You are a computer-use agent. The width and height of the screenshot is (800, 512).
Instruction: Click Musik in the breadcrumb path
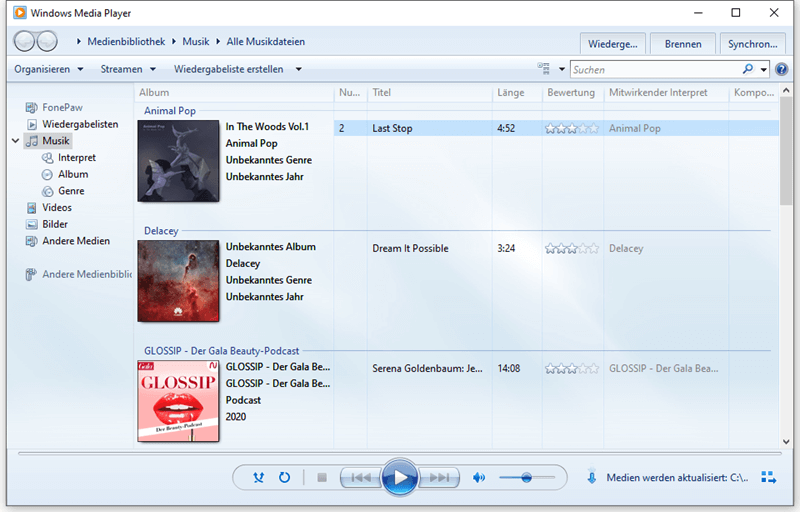pyautogui.click(x=196, y=41)
